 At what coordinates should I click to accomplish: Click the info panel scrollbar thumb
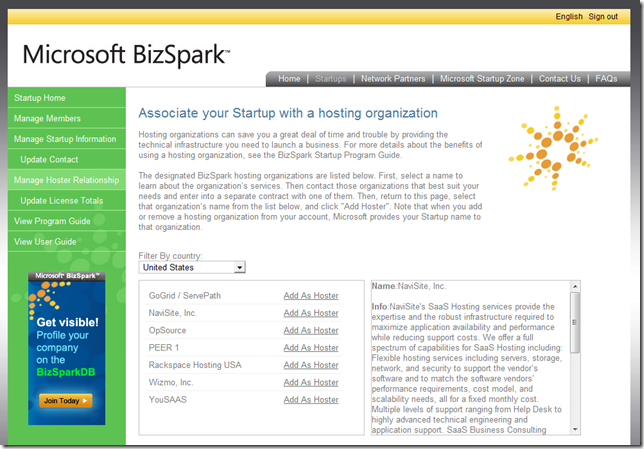(x=575, y=322)
